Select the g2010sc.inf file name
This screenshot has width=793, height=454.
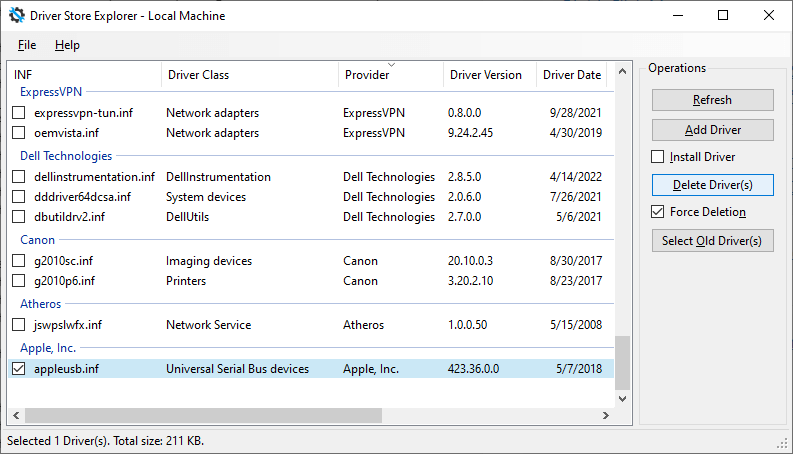point(64,260)
